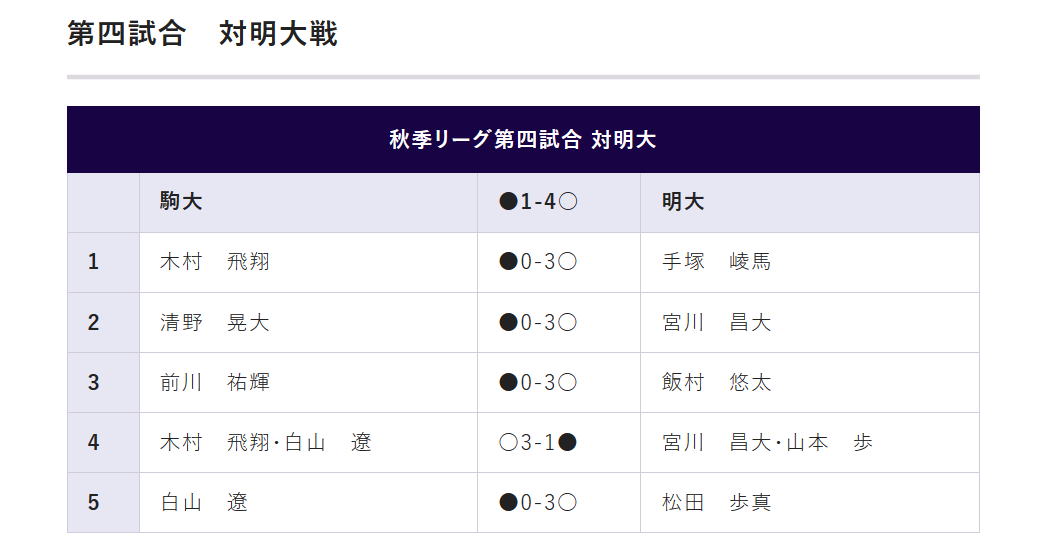Select 清野 晃大 cell
This screenshot has height=554, width=1044.
coord(215,322)
